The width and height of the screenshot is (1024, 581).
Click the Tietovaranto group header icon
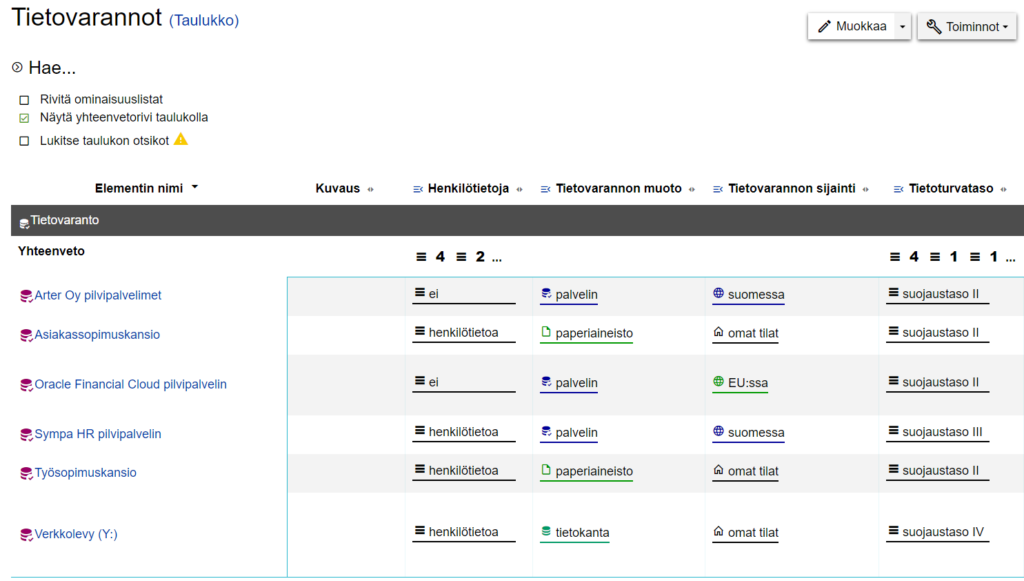(x=24, y=223)
